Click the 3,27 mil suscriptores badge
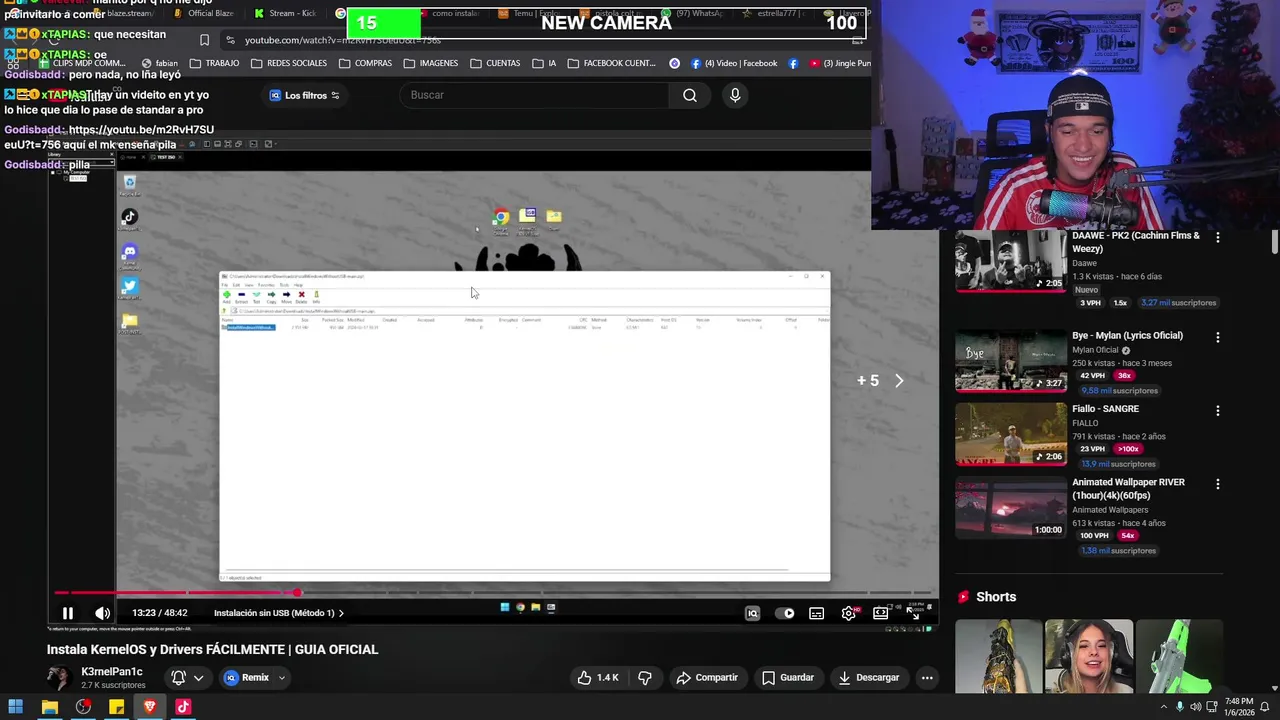1280x720 pixels. [1178, 303]
